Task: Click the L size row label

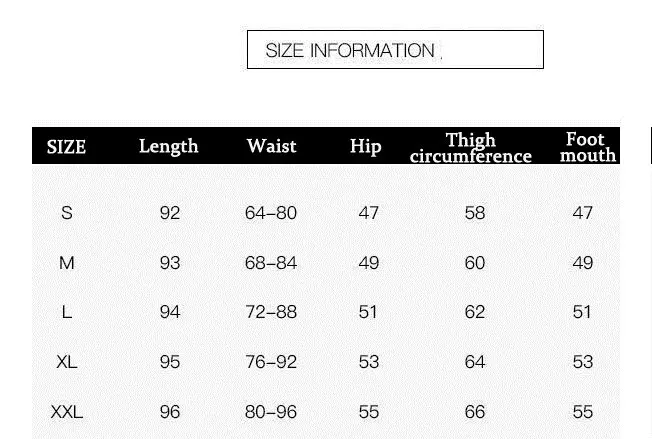Action: pyautogui.click(x=67, y=312)
